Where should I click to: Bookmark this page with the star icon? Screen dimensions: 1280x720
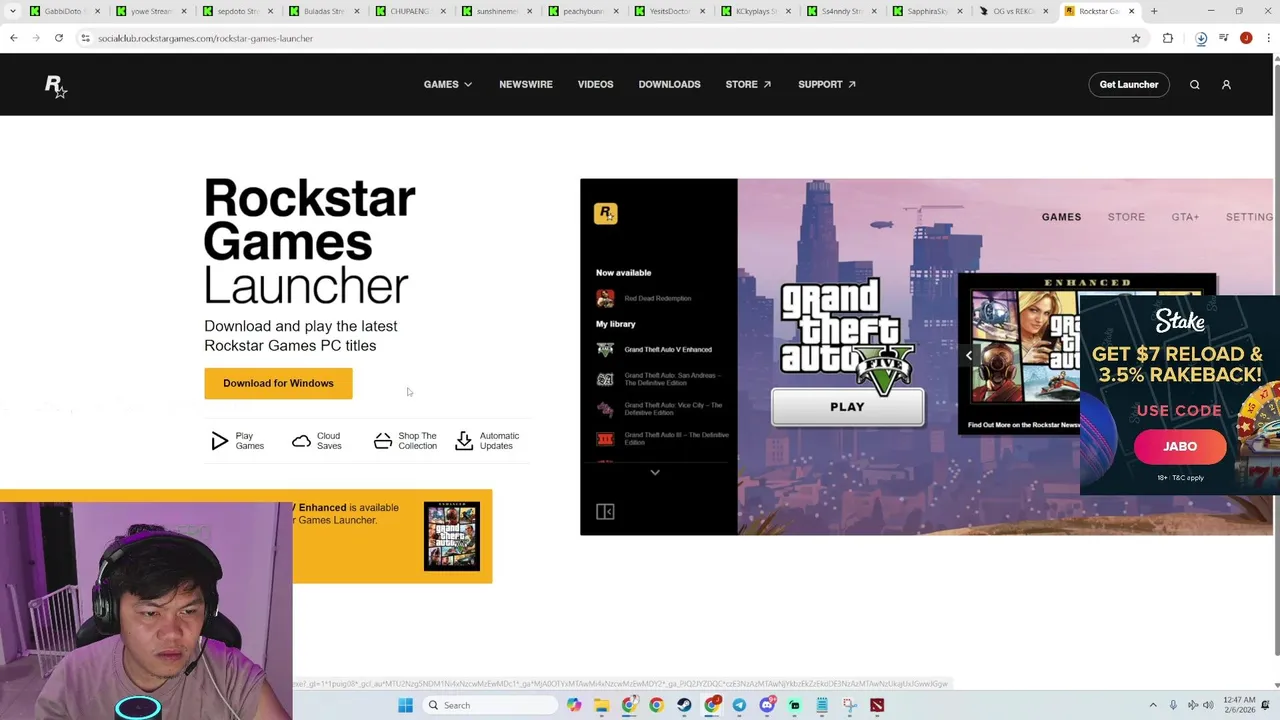click(1136, 38)
